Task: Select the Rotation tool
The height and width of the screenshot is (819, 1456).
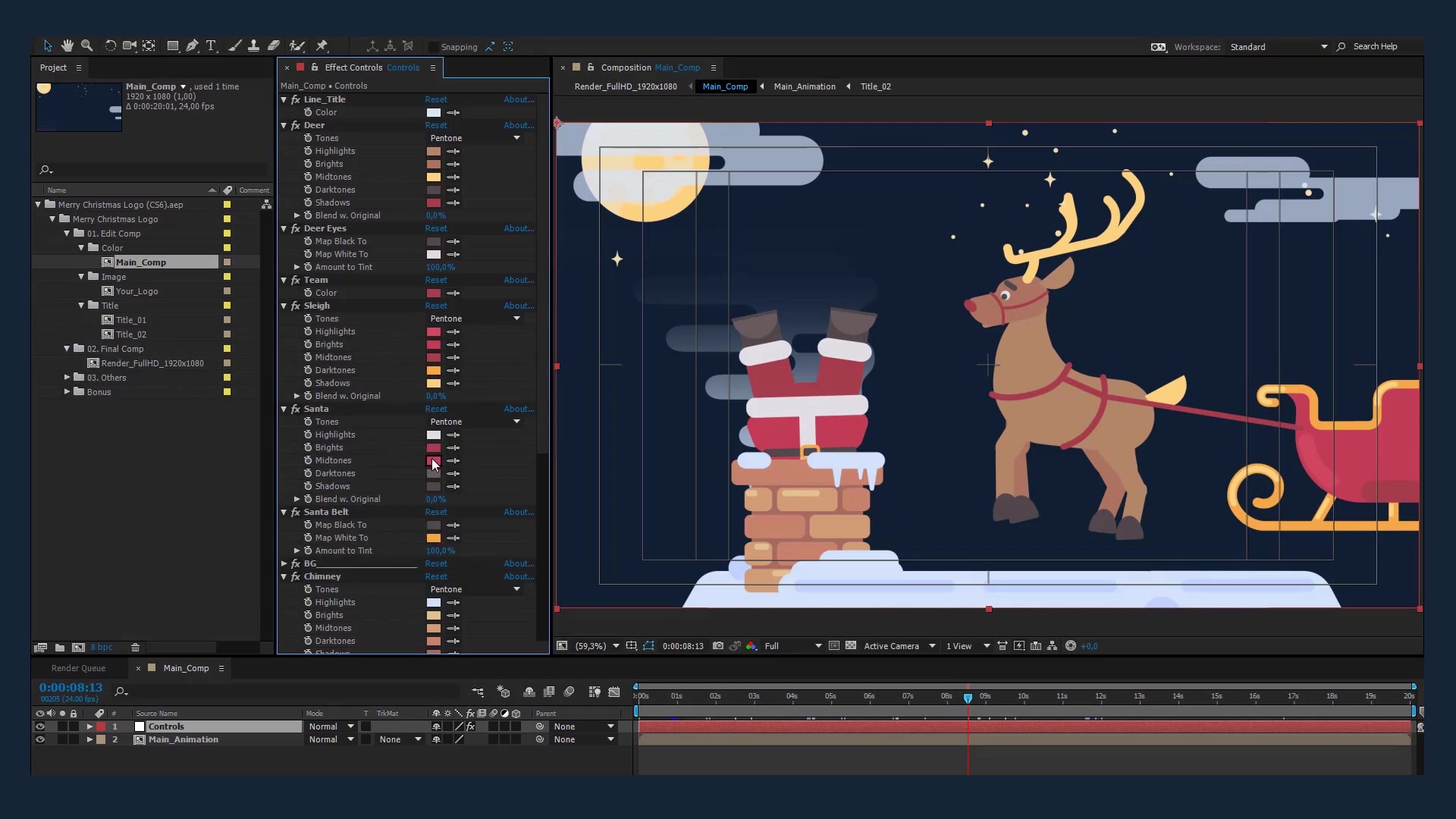Action: (110, 46)
